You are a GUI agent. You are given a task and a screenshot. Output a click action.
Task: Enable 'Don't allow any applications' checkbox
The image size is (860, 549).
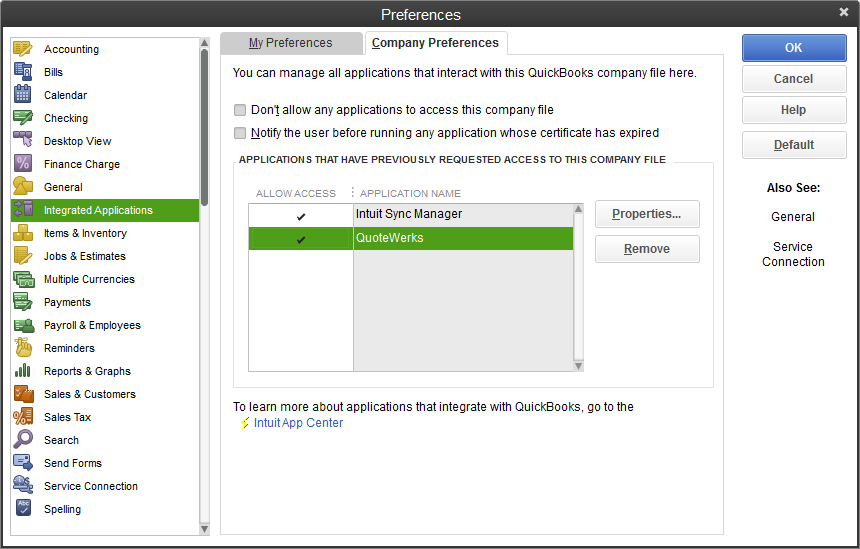tap(240, 110)
